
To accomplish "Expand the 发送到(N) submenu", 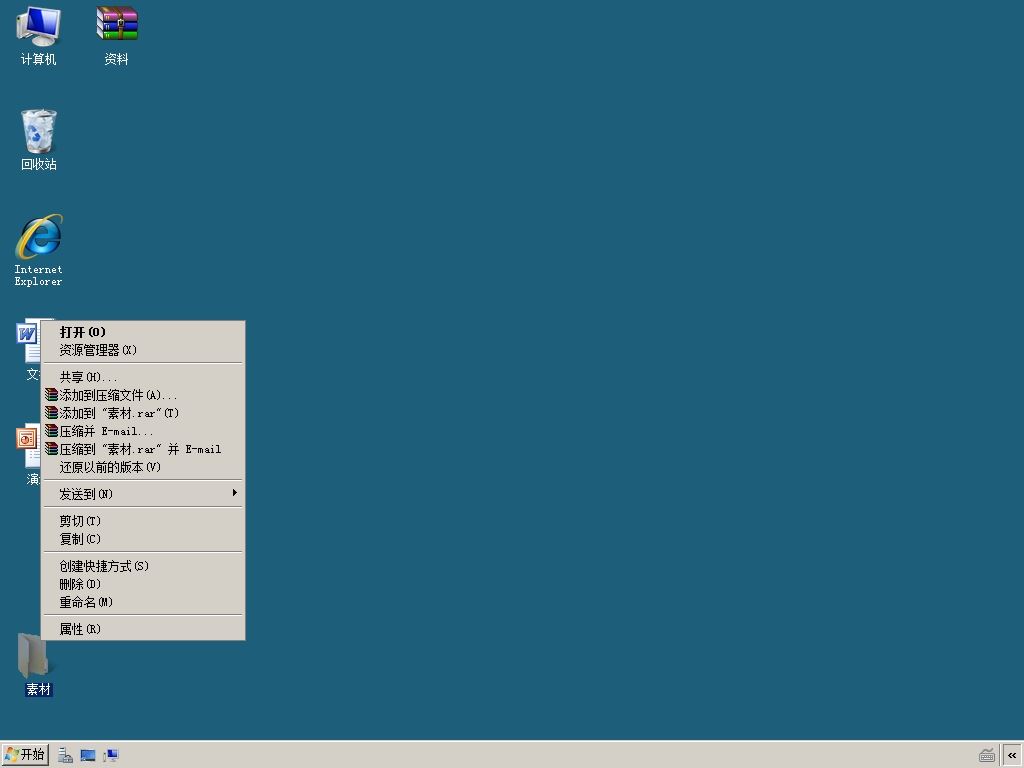I will click(143, 494).
